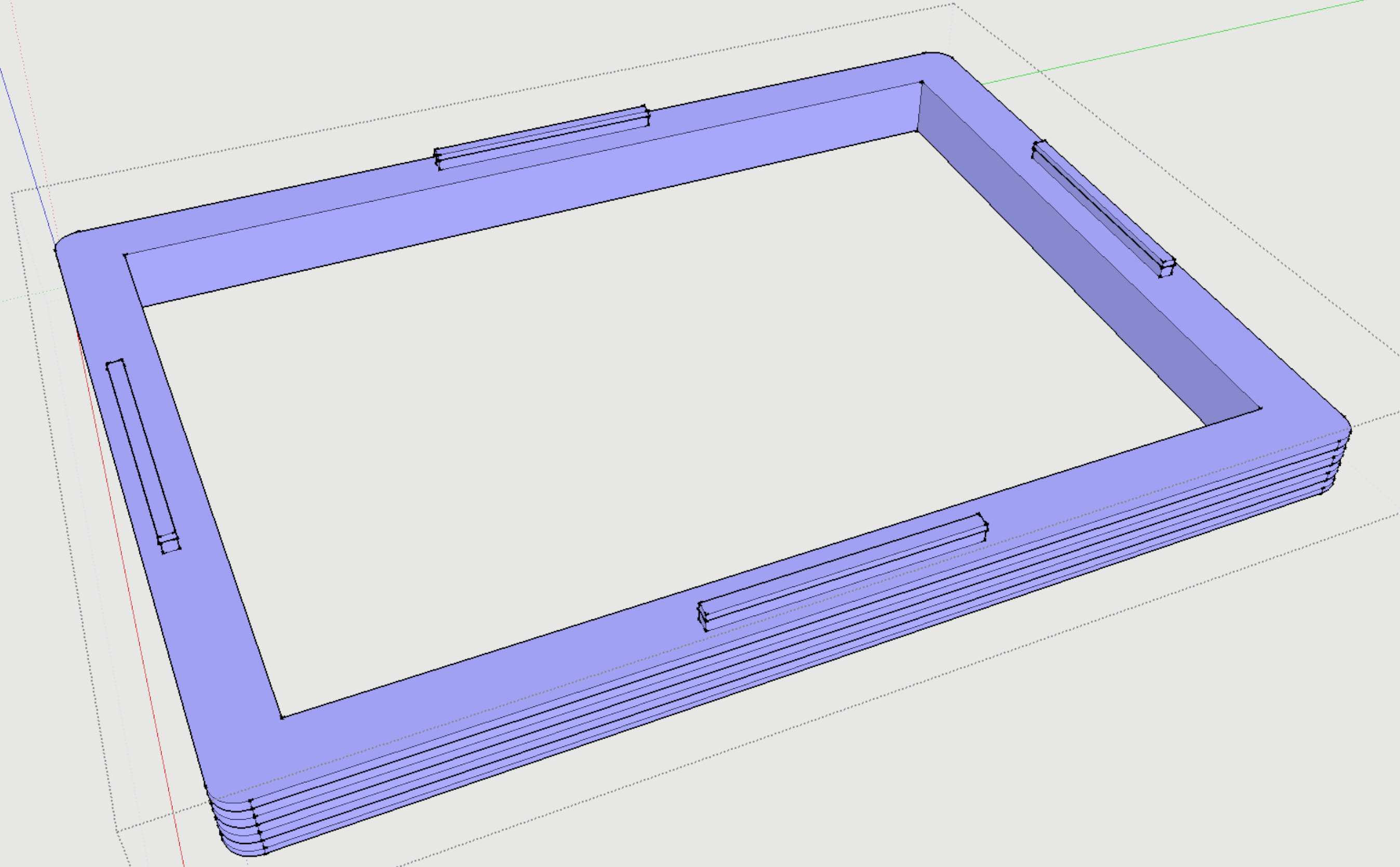Click the dotted bounding box corner at top
Screen dimensions: 1400x867
(953, 4)
